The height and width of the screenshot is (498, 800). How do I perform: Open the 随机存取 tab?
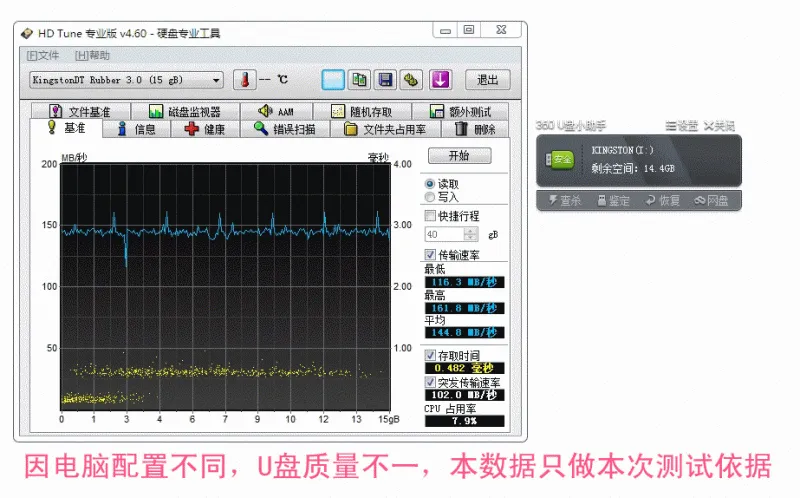pos(362,111)
